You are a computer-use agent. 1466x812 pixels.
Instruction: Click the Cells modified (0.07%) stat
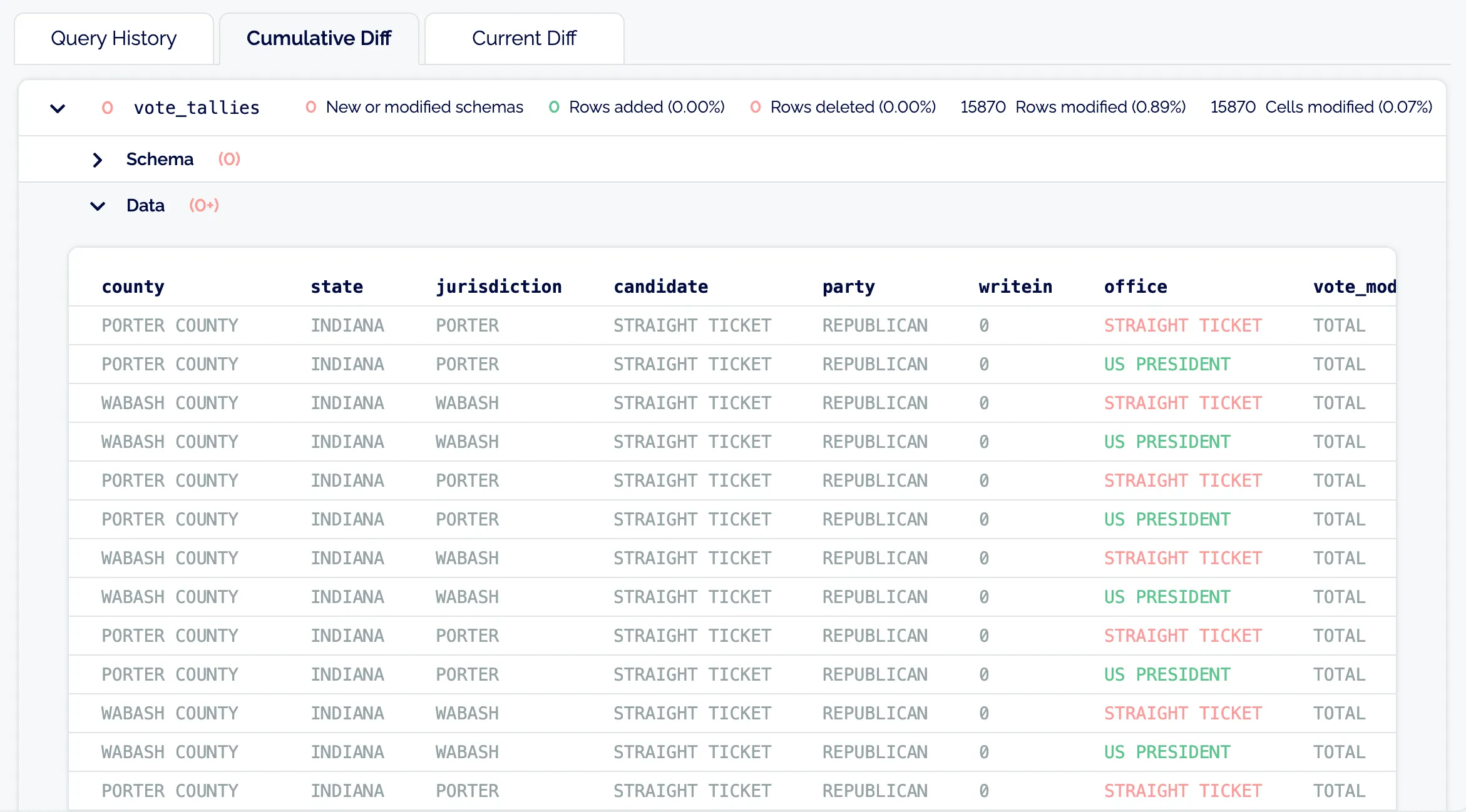[x=1321, y=107]
